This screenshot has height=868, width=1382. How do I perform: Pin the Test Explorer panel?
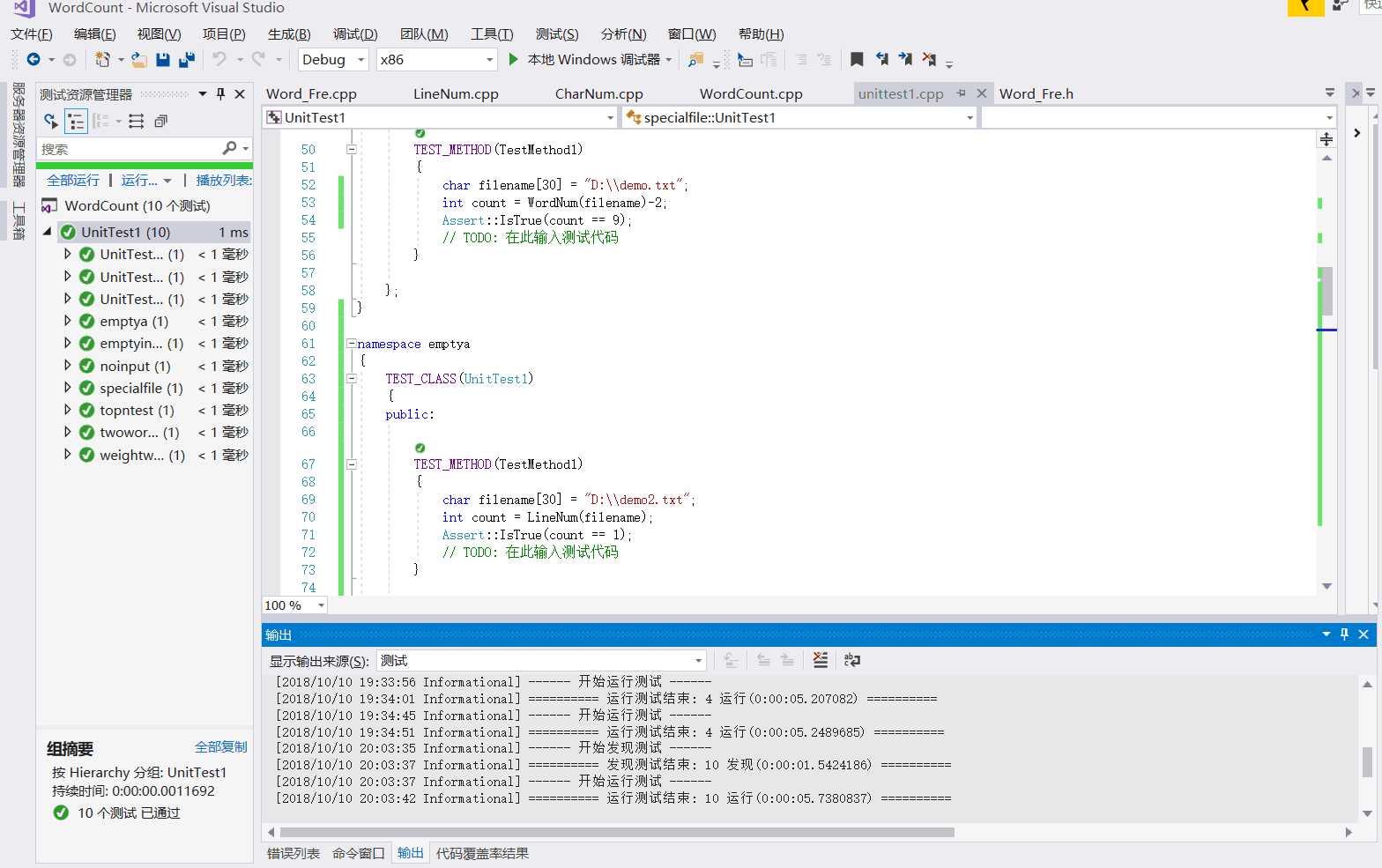(x=221, y=93)
